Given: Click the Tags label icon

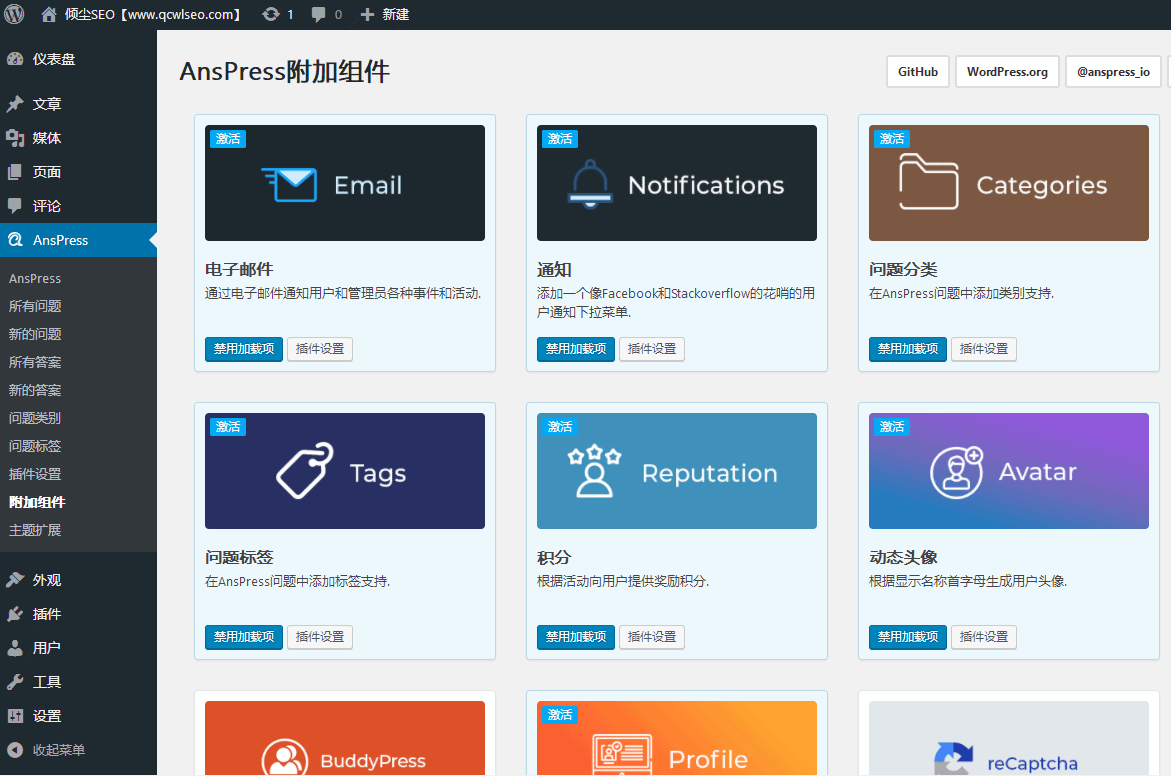Looking at the screenshot, I should tap(305, 470).
